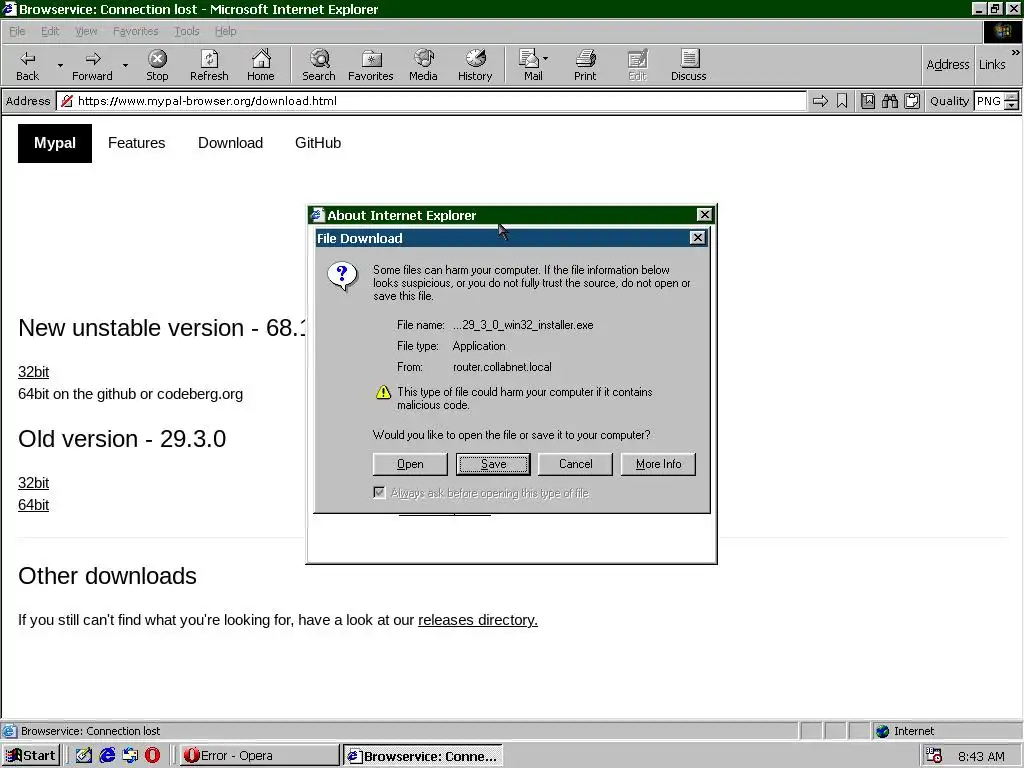Open the Media toolbar button
The width and height of the screenshot is (1024, 768).
coord(423,65)
